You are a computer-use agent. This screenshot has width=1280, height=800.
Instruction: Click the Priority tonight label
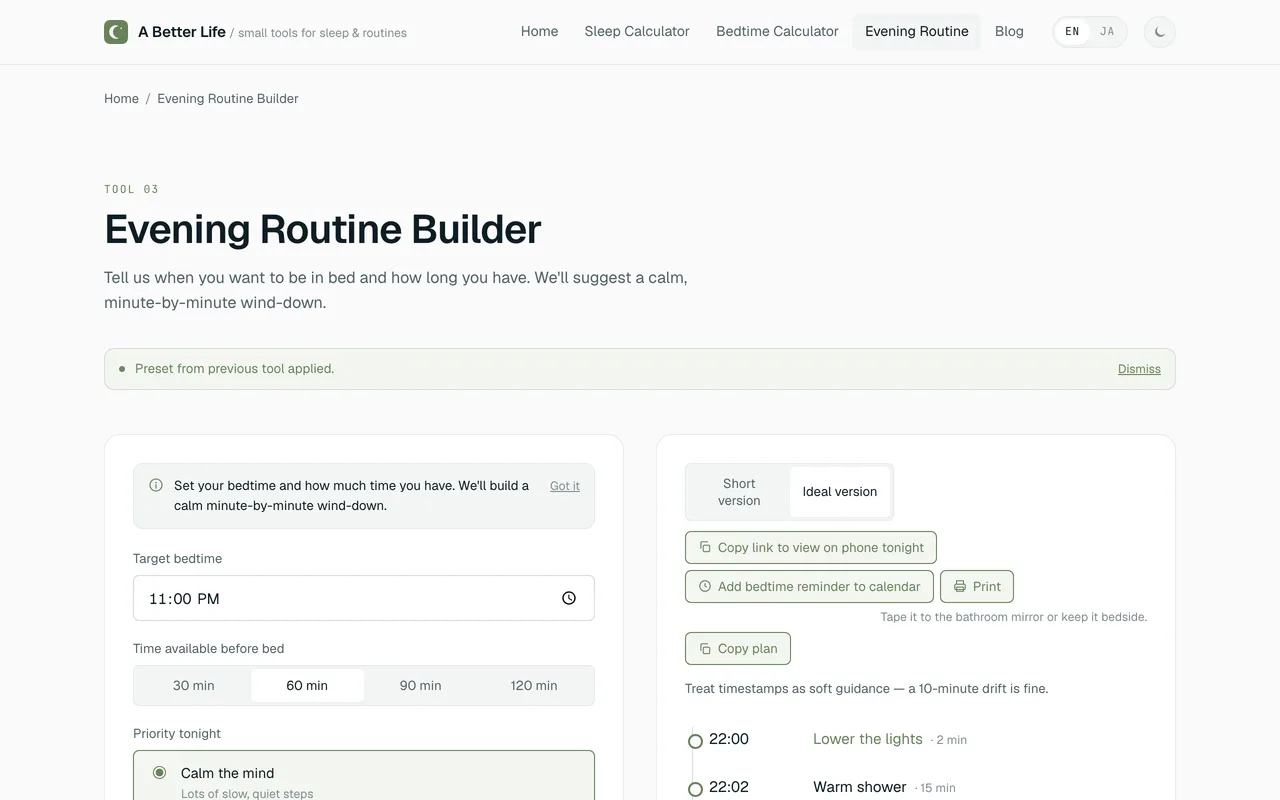click(x=177, y=733)
